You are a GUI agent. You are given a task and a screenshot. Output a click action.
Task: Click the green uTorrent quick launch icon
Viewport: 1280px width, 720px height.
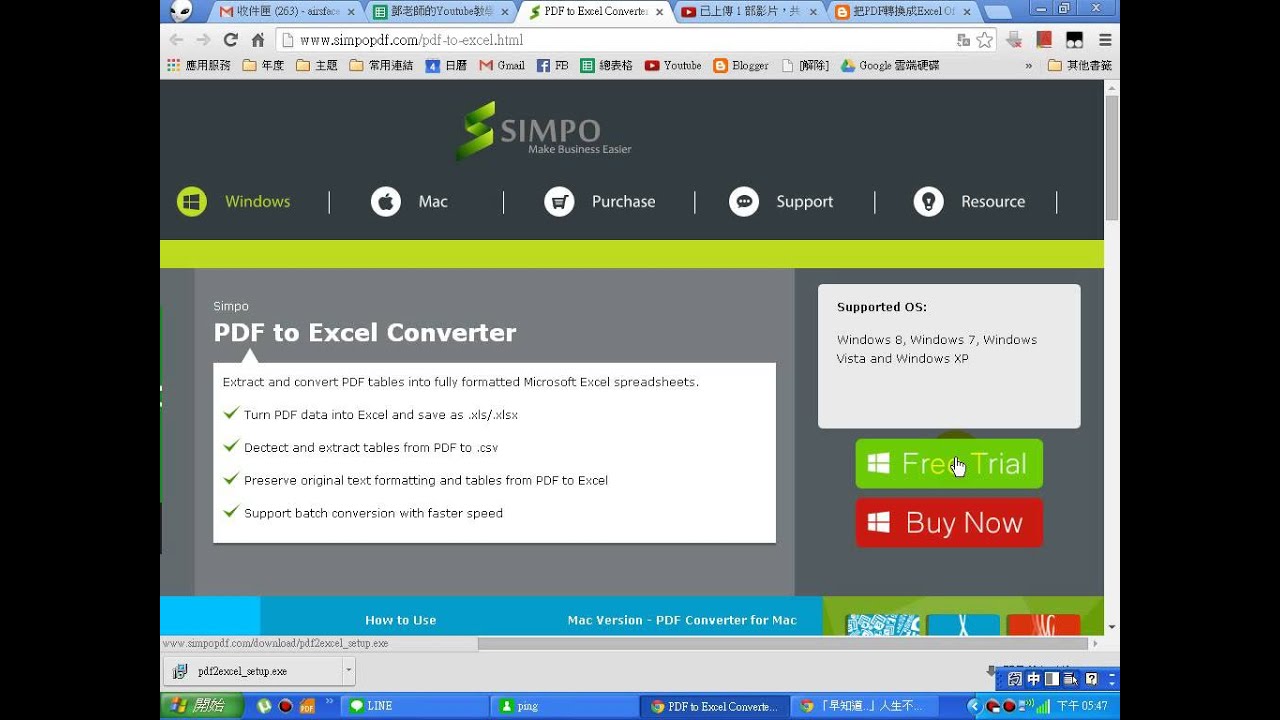(x=264, y=706)
